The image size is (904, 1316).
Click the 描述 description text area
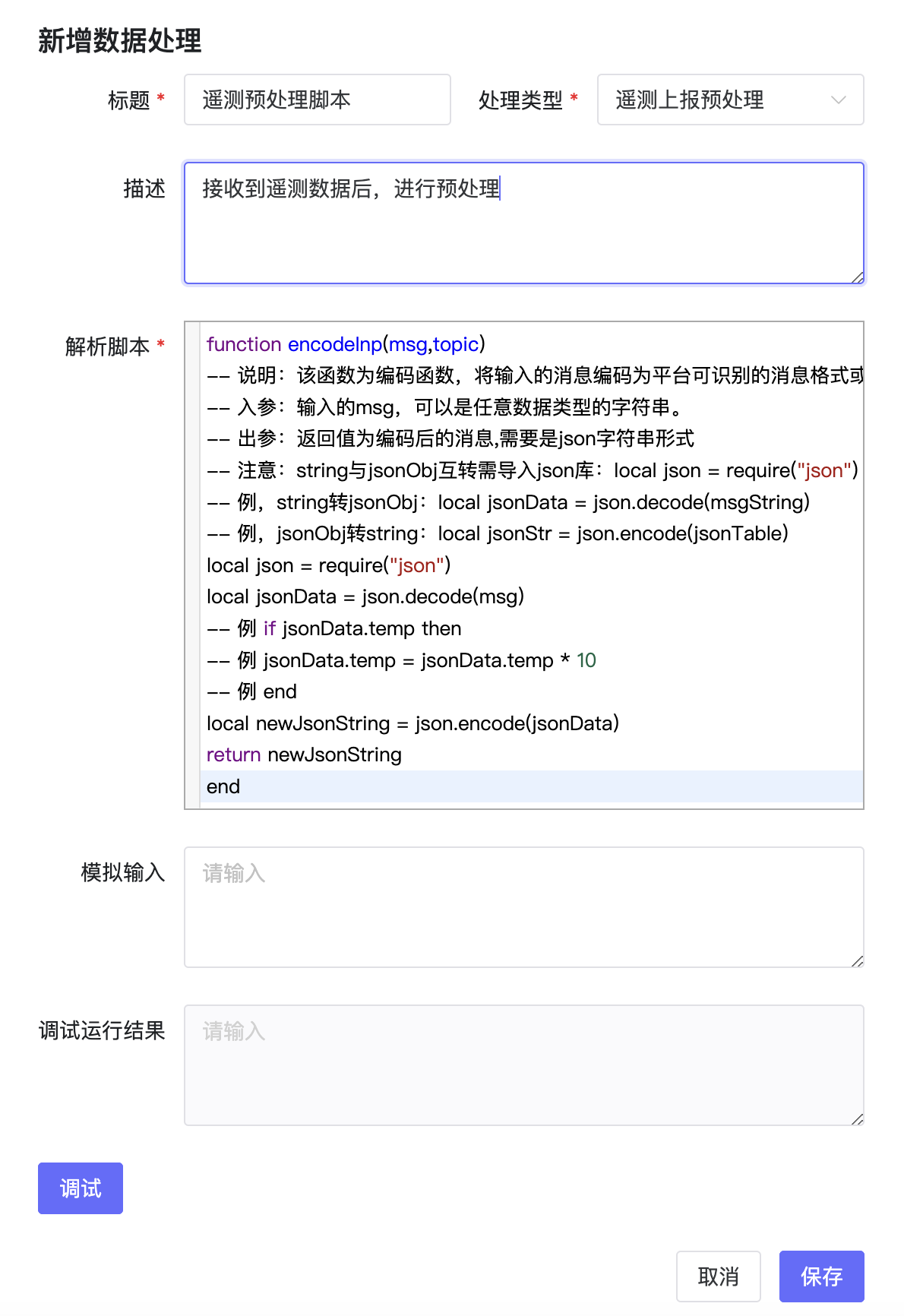523,228
